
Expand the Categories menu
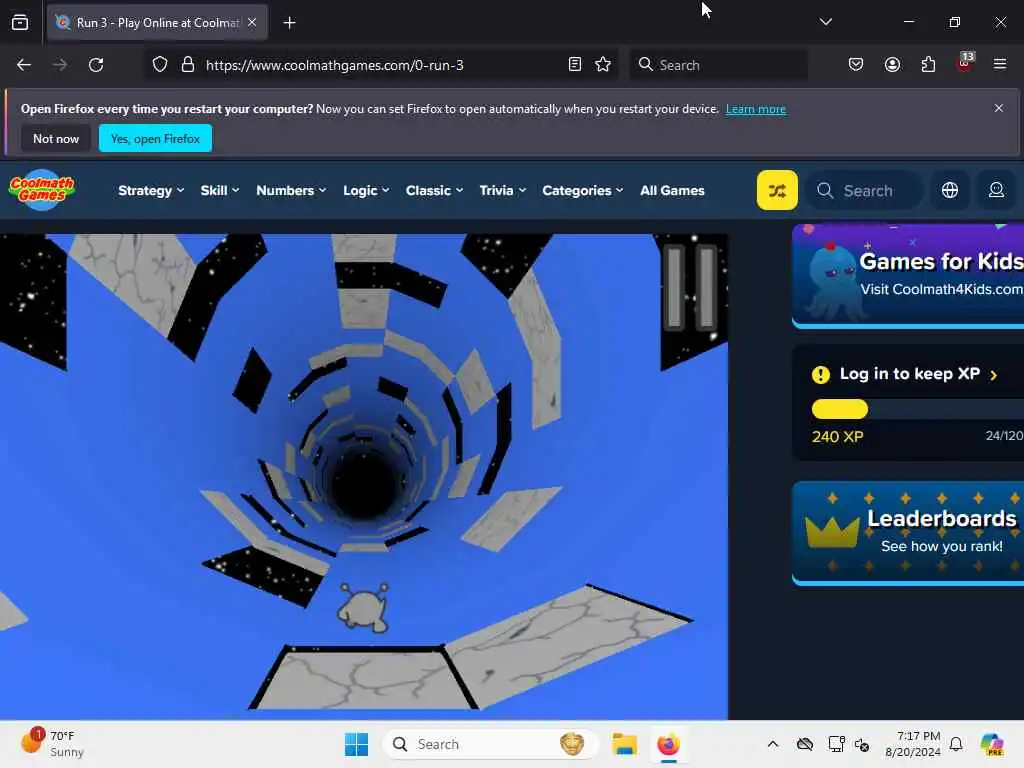pyautogui.click(x=583, y=190)
